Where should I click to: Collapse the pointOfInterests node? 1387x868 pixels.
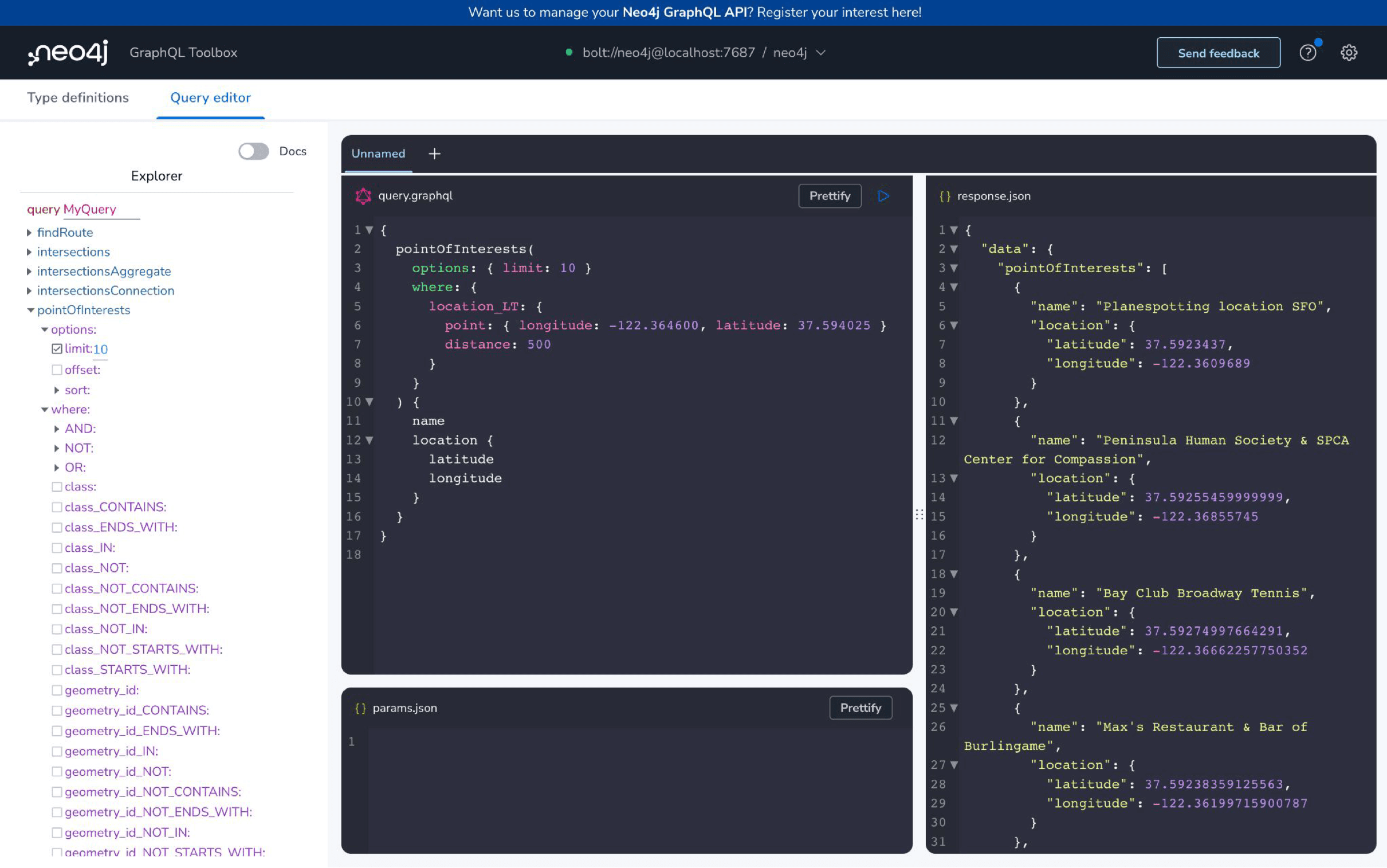[30, 311]
